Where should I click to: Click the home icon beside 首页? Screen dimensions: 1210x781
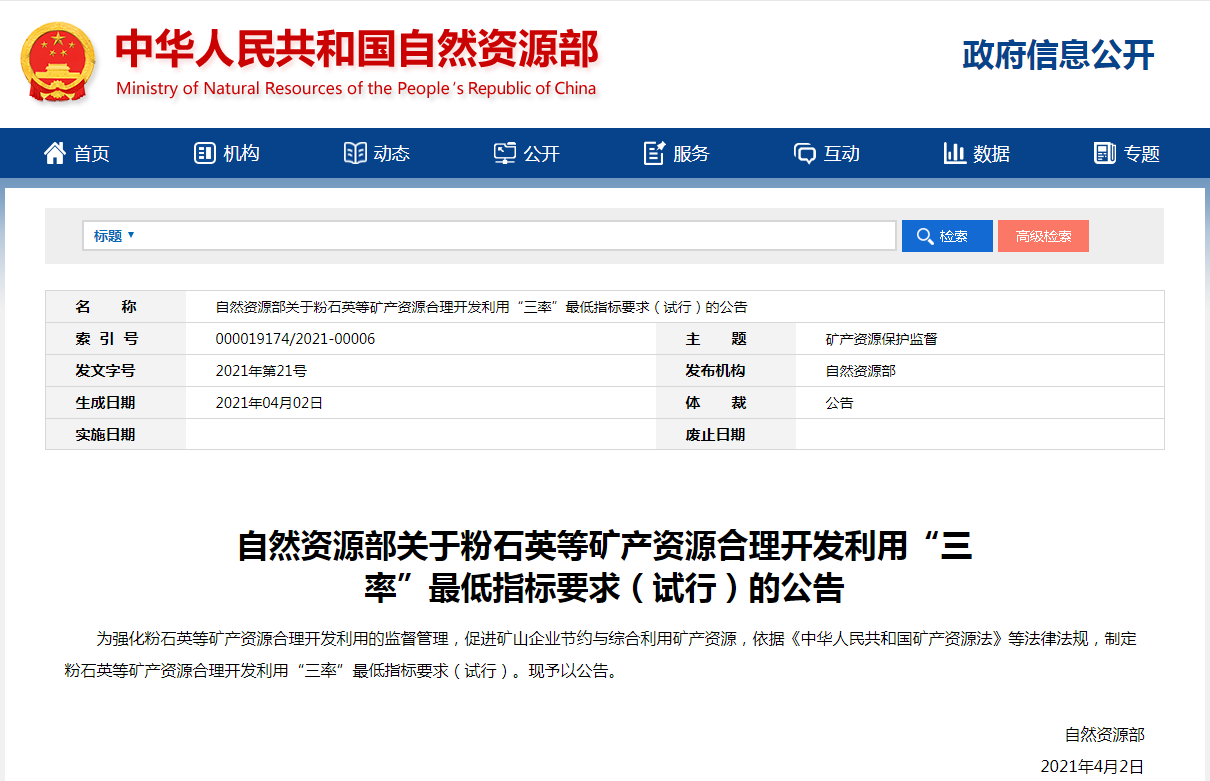[54, 153]
